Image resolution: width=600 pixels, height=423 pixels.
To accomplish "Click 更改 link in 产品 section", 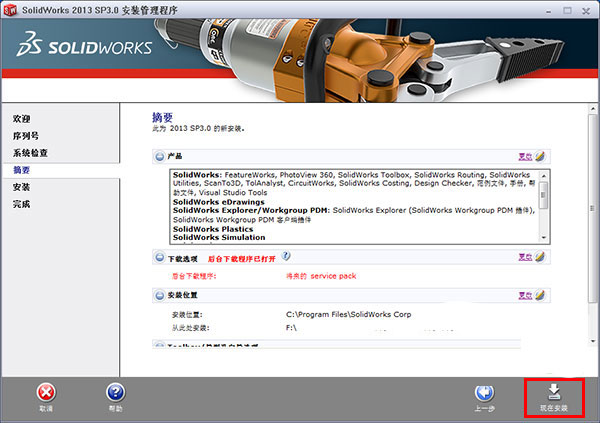I will click(525, 157).
